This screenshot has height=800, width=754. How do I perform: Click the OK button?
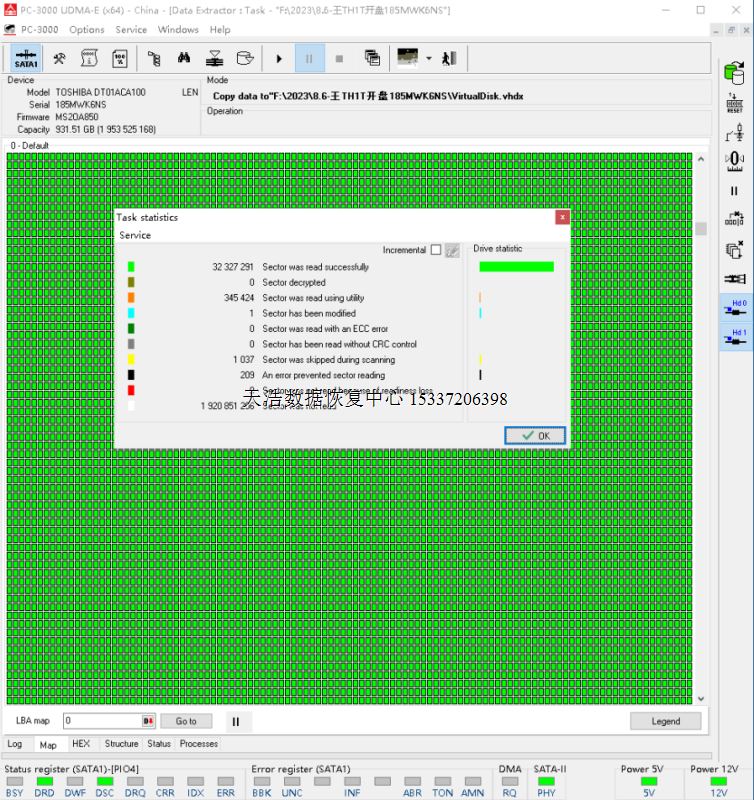[x=535, y=436]
